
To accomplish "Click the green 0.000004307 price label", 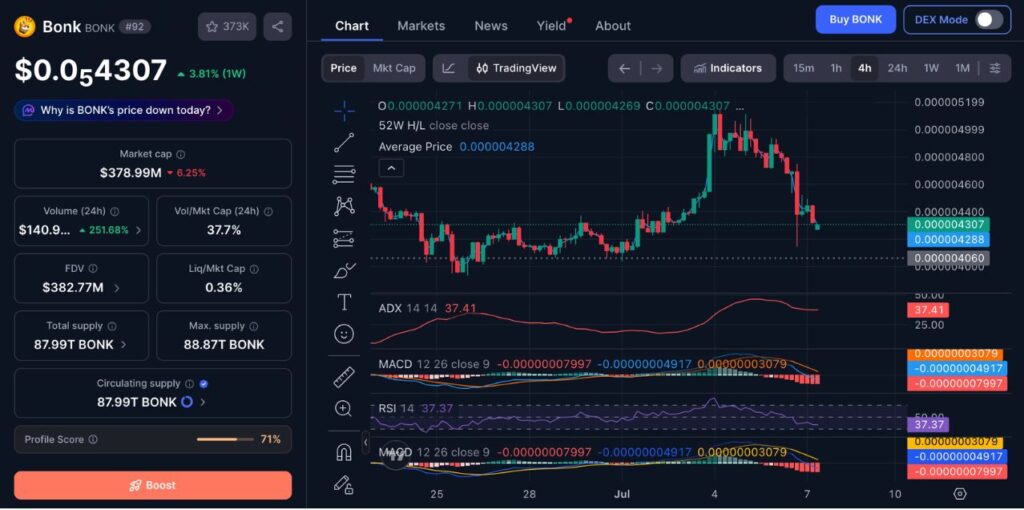I will pyautogui.click(x=949, y=224).
